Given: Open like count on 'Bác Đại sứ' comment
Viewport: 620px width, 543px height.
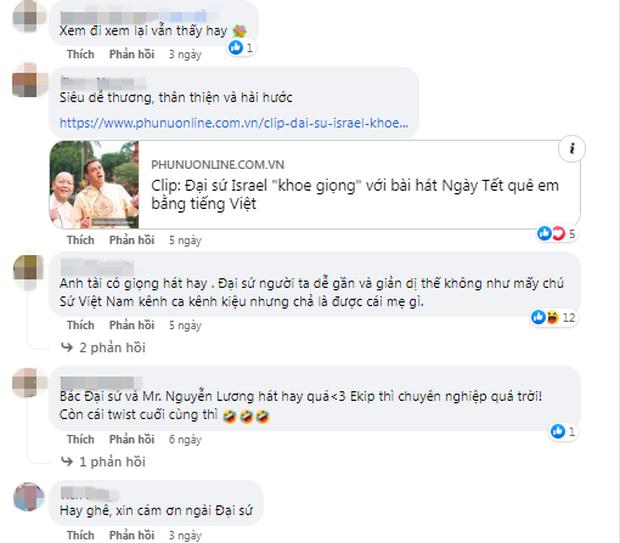Looking at the screenshot, I should [x=563, y=431].
